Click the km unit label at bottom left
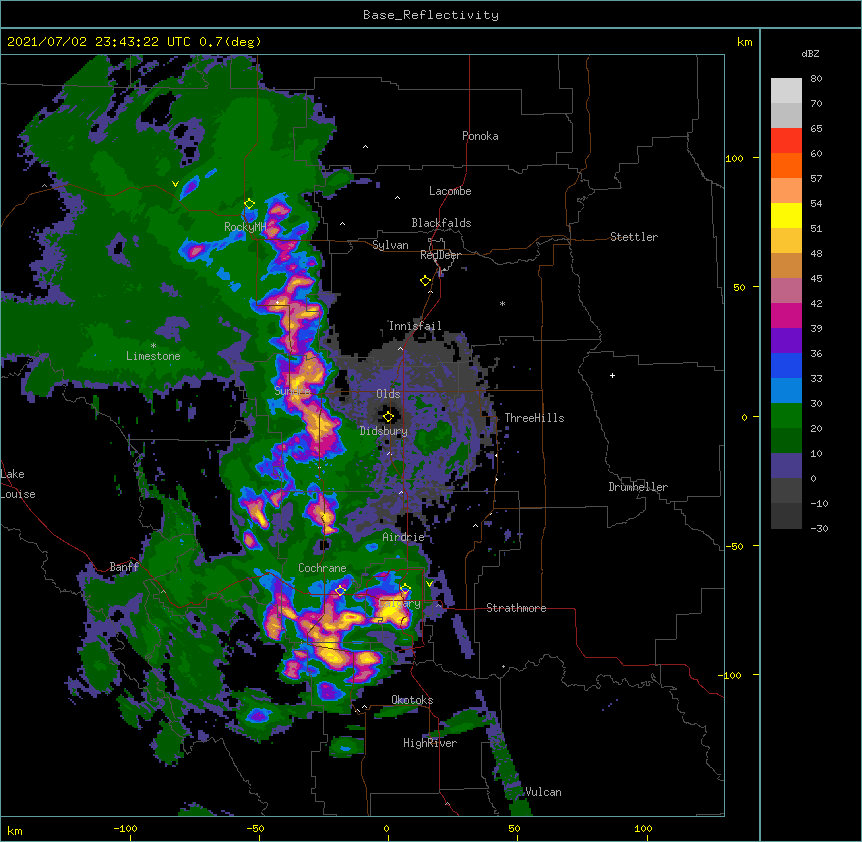Viewport: 862px width, 842px height. tap(15, 831)
